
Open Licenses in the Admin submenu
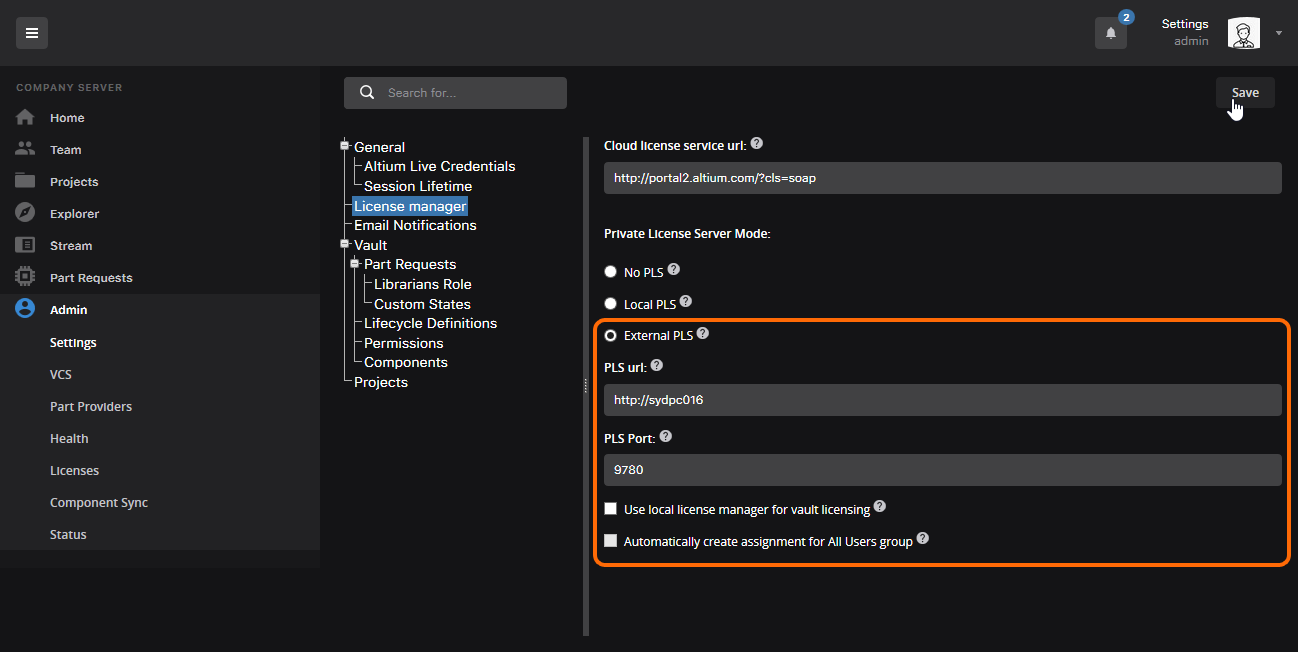point(74,471)
